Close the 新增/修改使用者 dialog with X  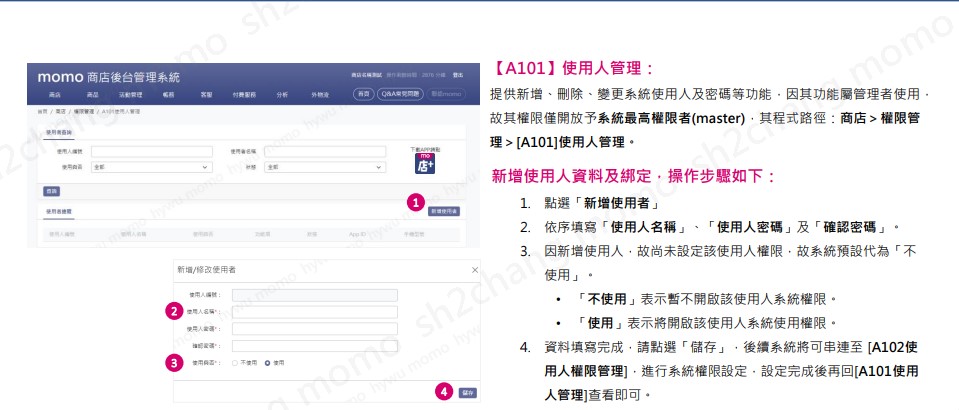click(475, 270)
